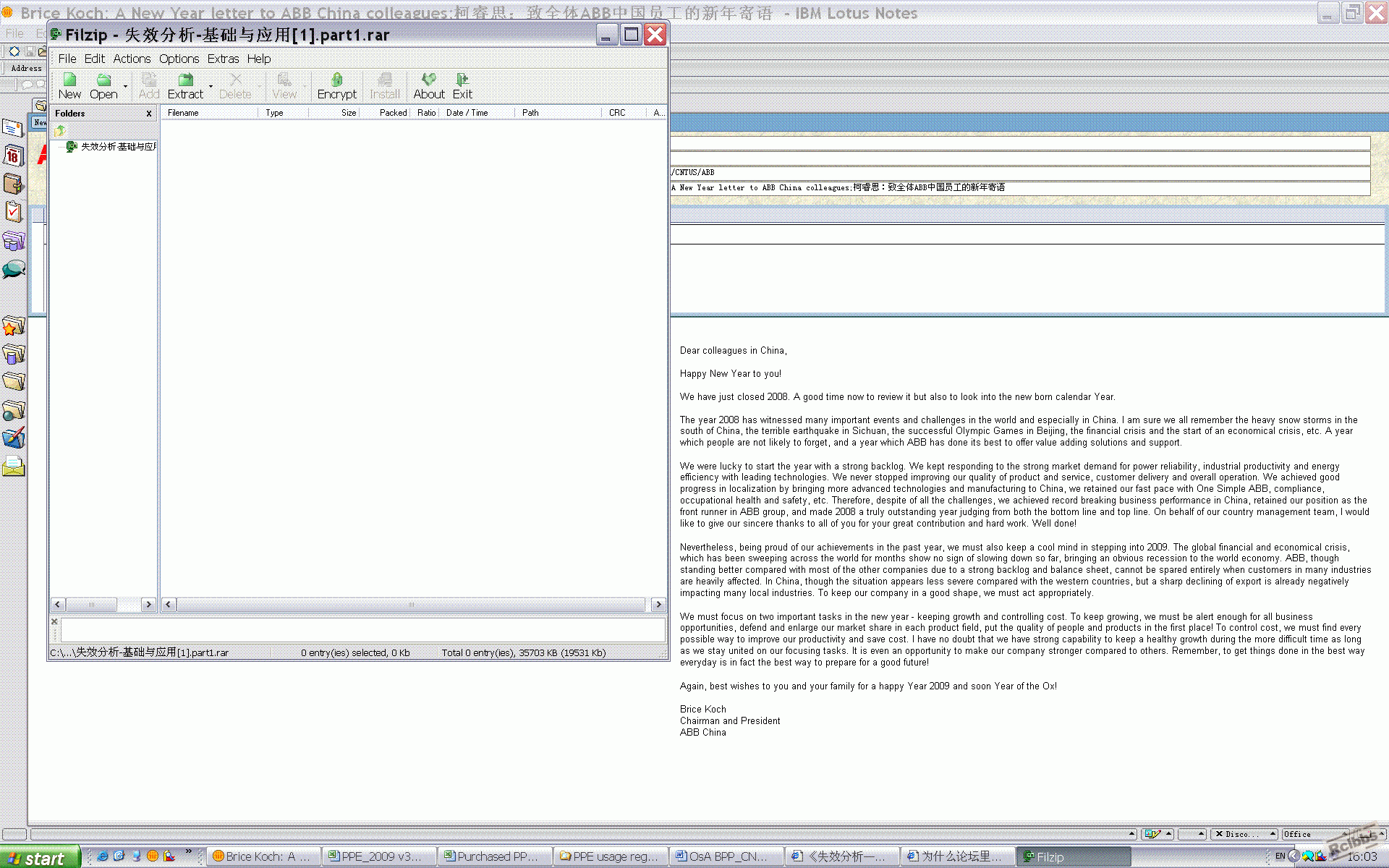This screenshot has width=1389, height=868.
Task: Switch to Brice Koch Lotus Notes taskbar button
Action: (264, 857)
